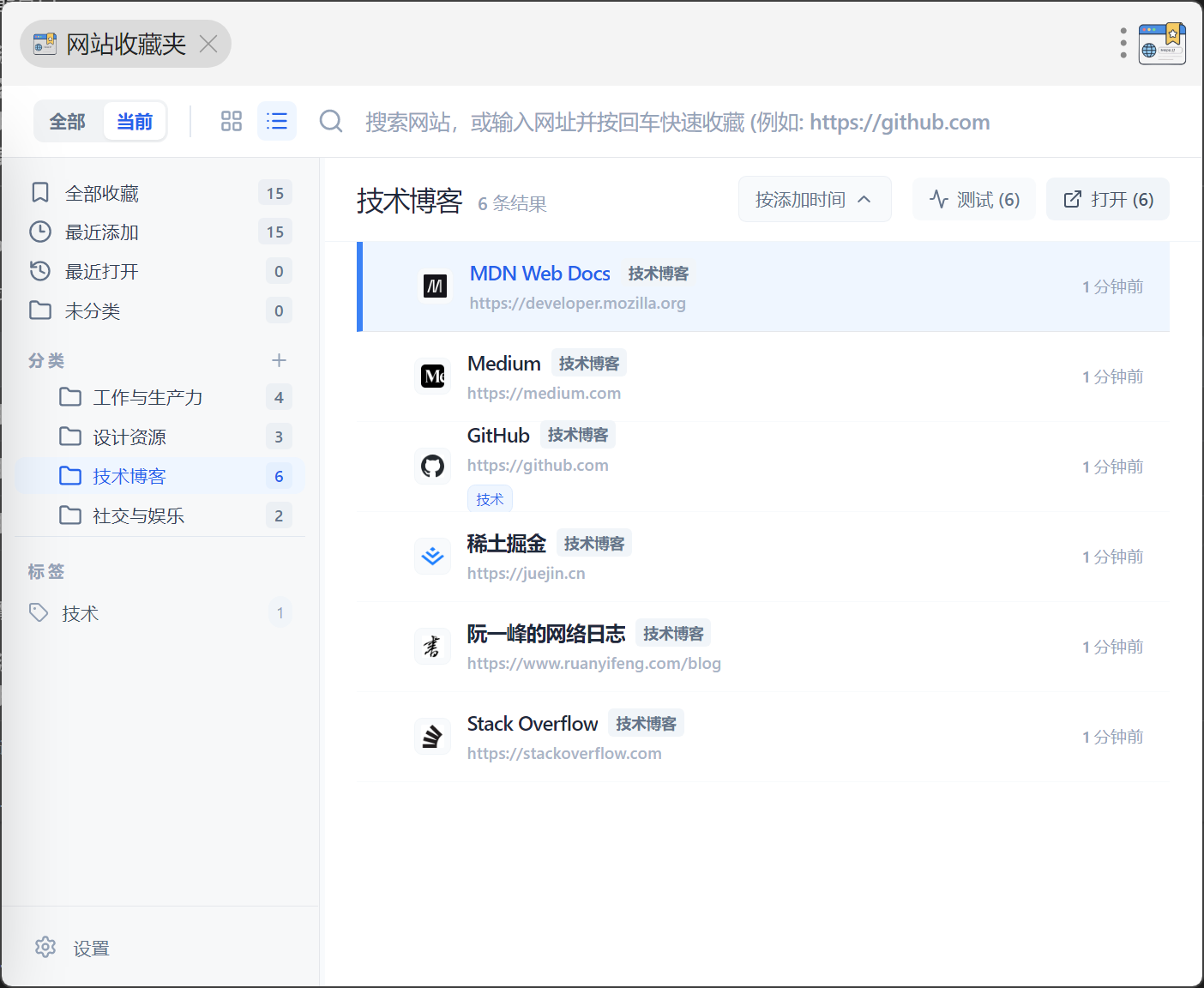Screen dimensions: 1204x988
Task: Toggle scope to 当前
Action: (135, 122)
